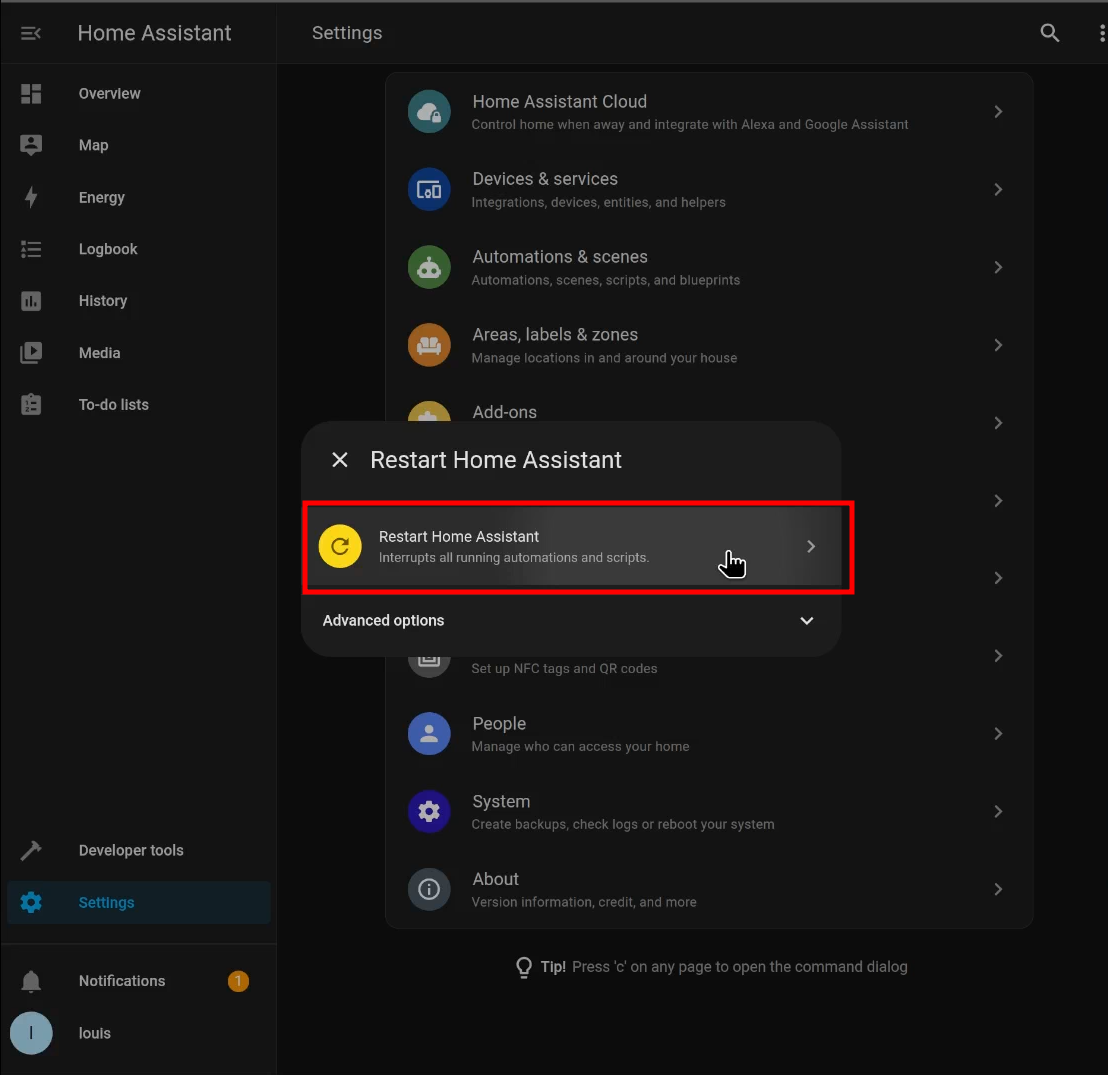Open the Overview dashboard icon
This screenshot has width=1108, height=1075.
tap(31, 93)
